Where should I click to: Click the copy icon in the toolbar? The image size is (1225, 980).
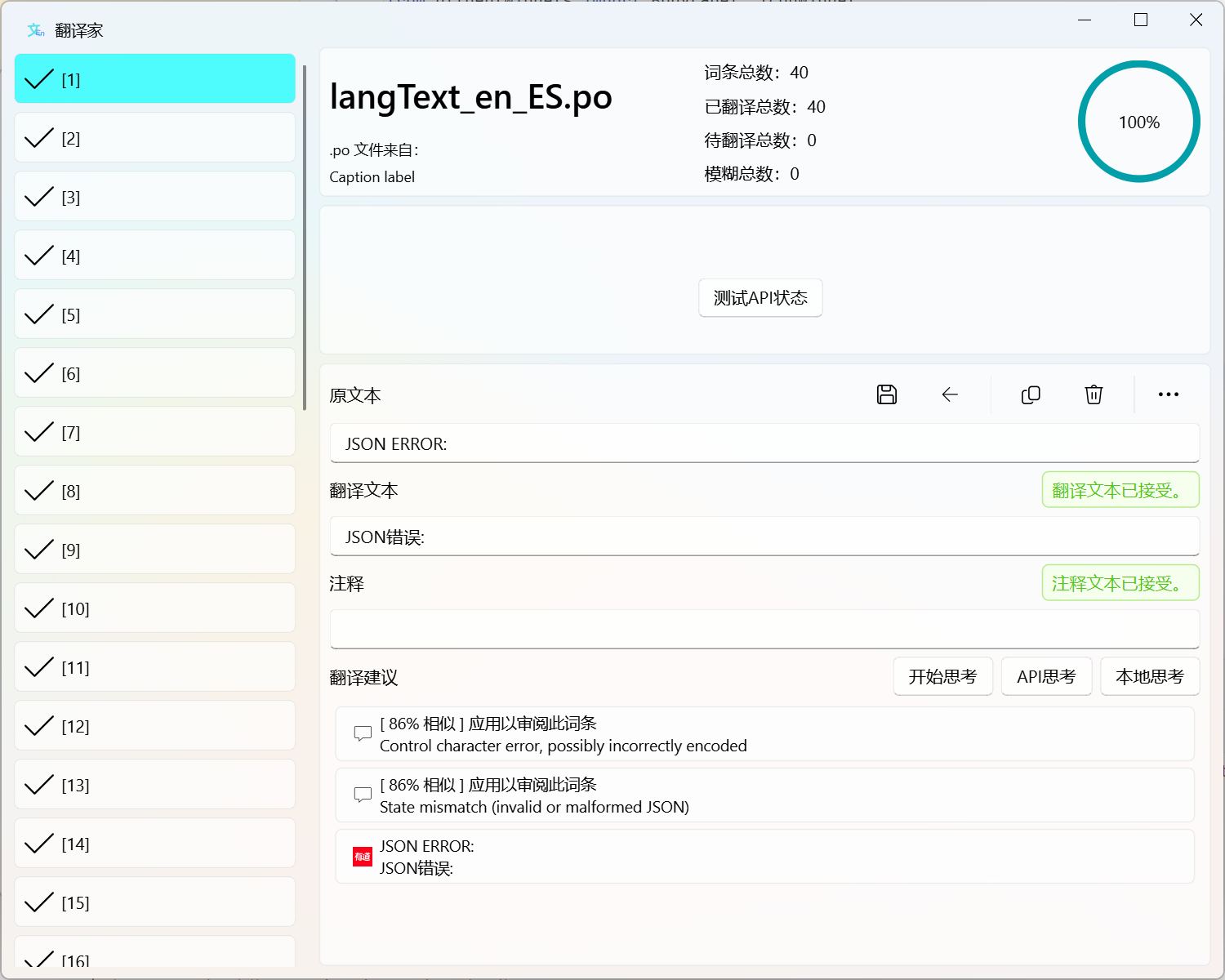click(1031, 394)
